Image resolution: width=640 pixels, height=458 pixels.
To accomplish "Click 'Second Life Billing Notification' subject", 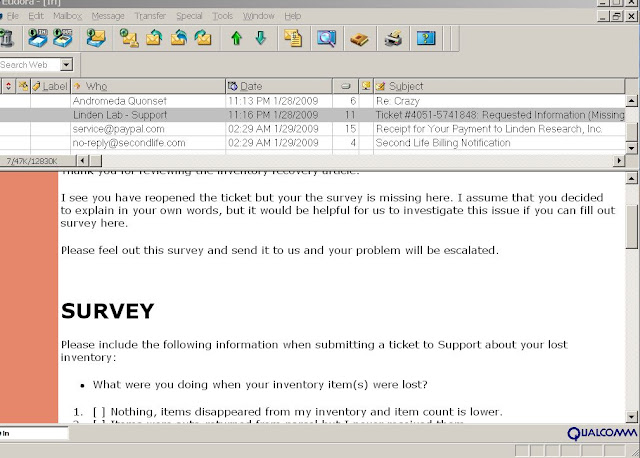I will (443, 143).
